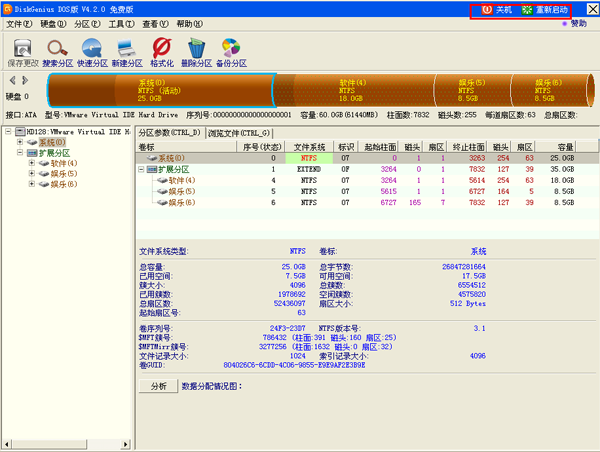The image size is (600, 452).
Task: Click Delete Partition (删除分区) trash icon
Action: (x=196, y=52)
